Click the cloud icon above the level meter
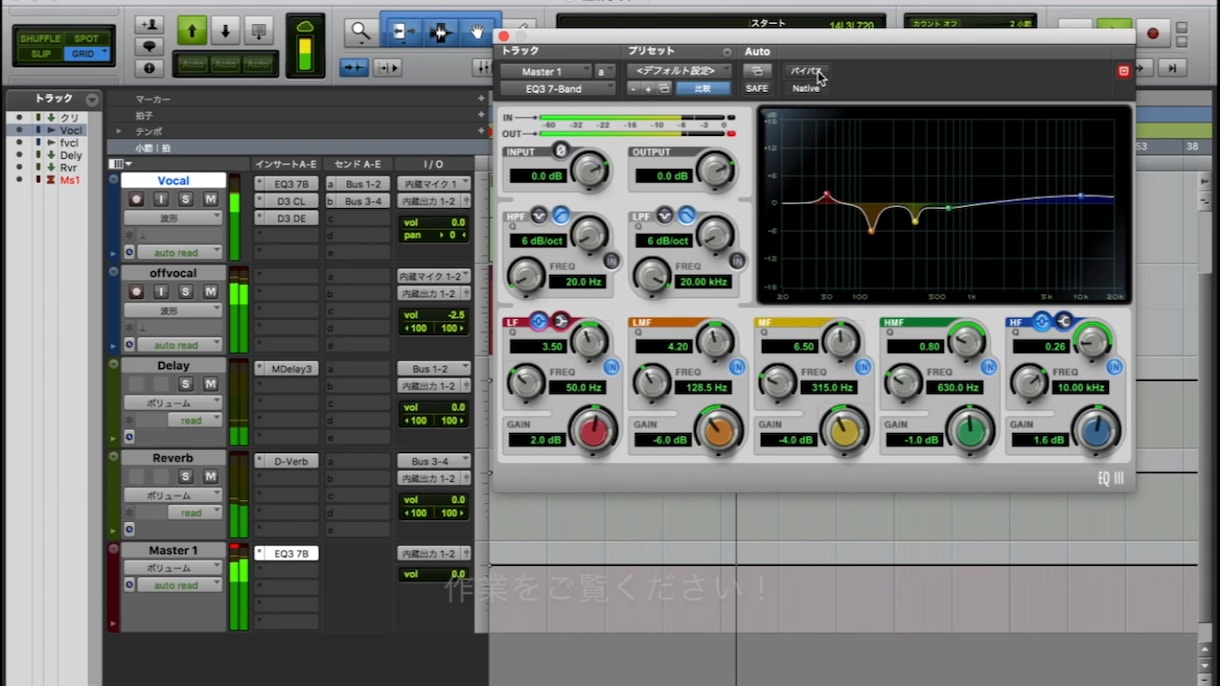The width and height of the screenshot is (1220, 686). tap(305, 25)
